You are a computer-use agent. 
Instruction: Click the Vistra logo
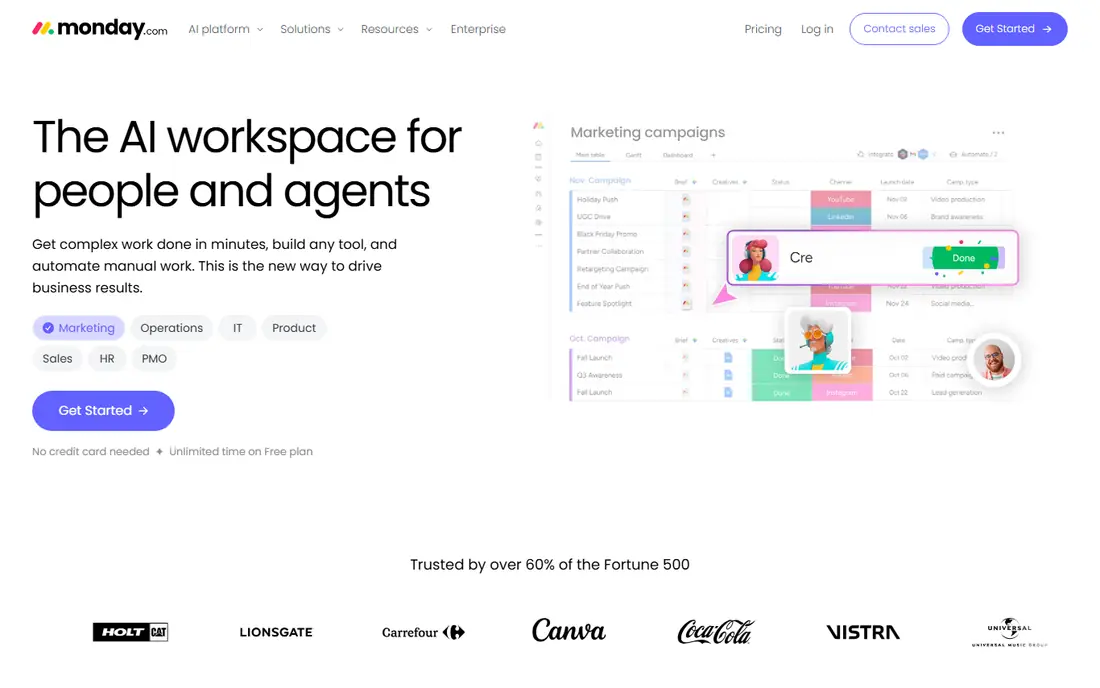[863, 632]
